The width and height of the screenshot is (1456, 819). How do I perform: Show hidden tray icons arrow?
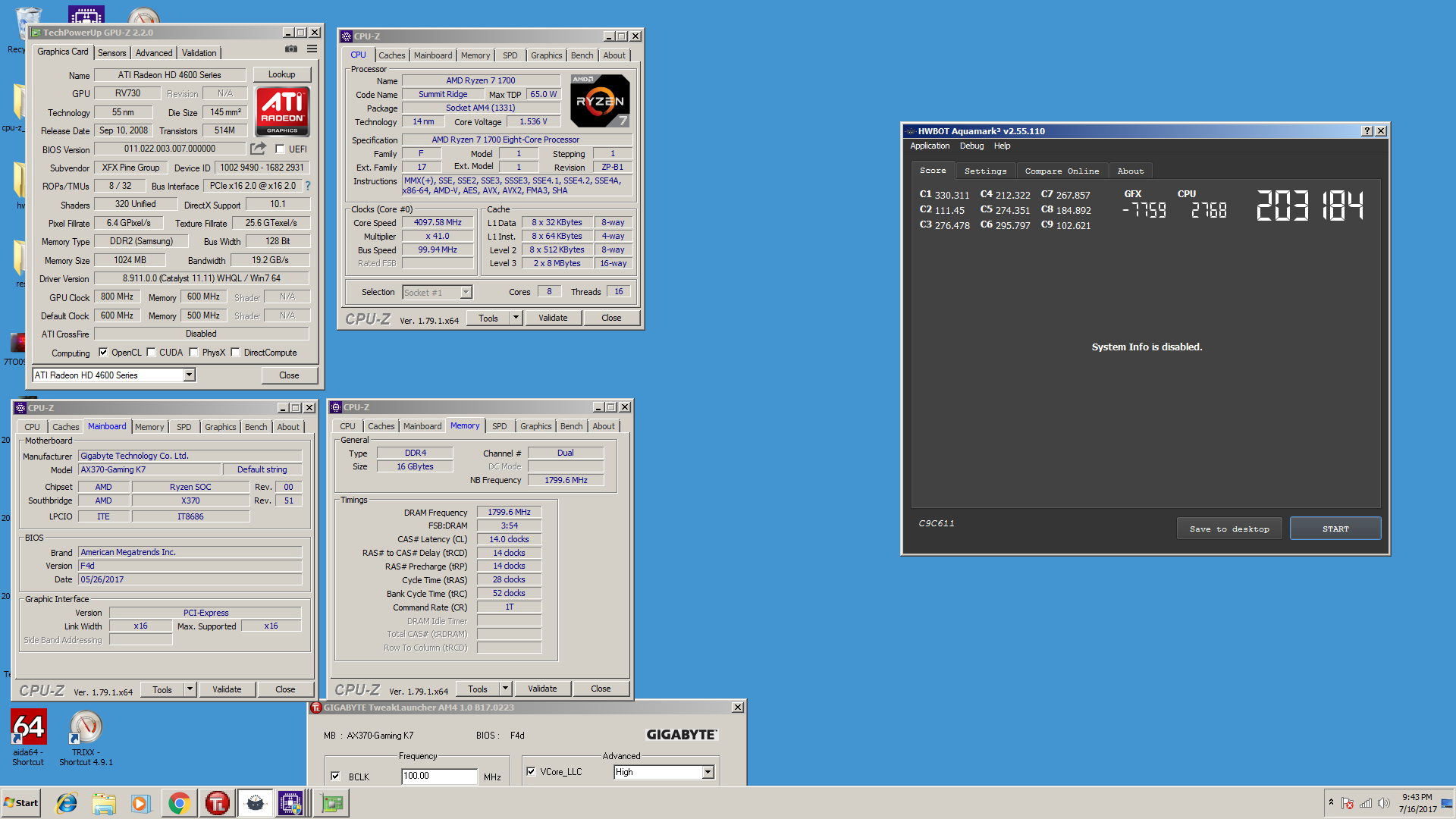1331,802
